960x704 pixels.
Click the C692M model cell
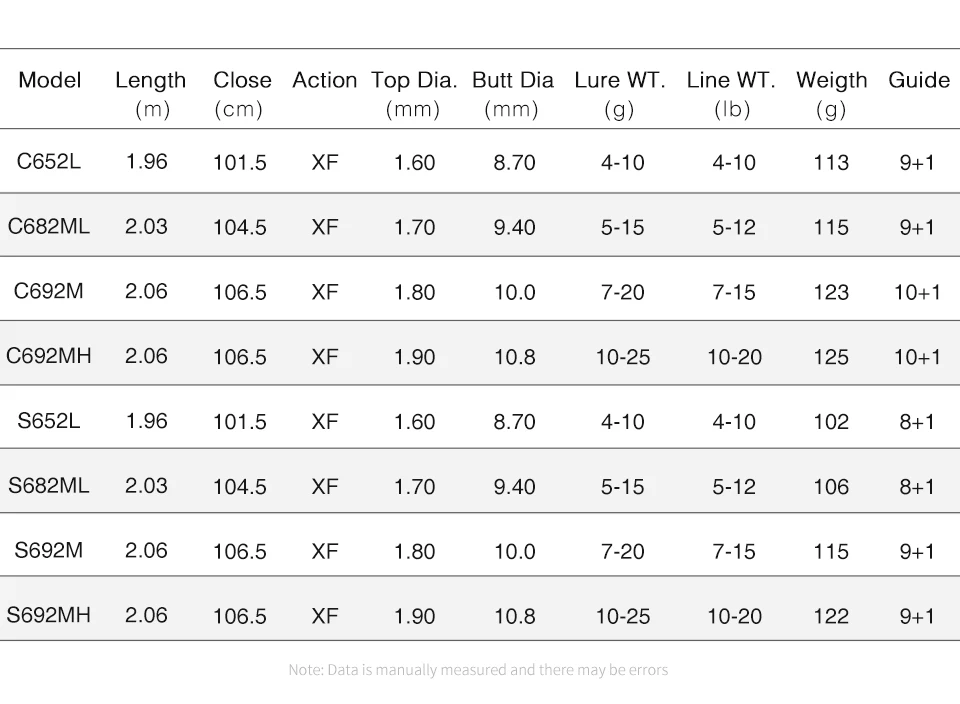point(49,291)
